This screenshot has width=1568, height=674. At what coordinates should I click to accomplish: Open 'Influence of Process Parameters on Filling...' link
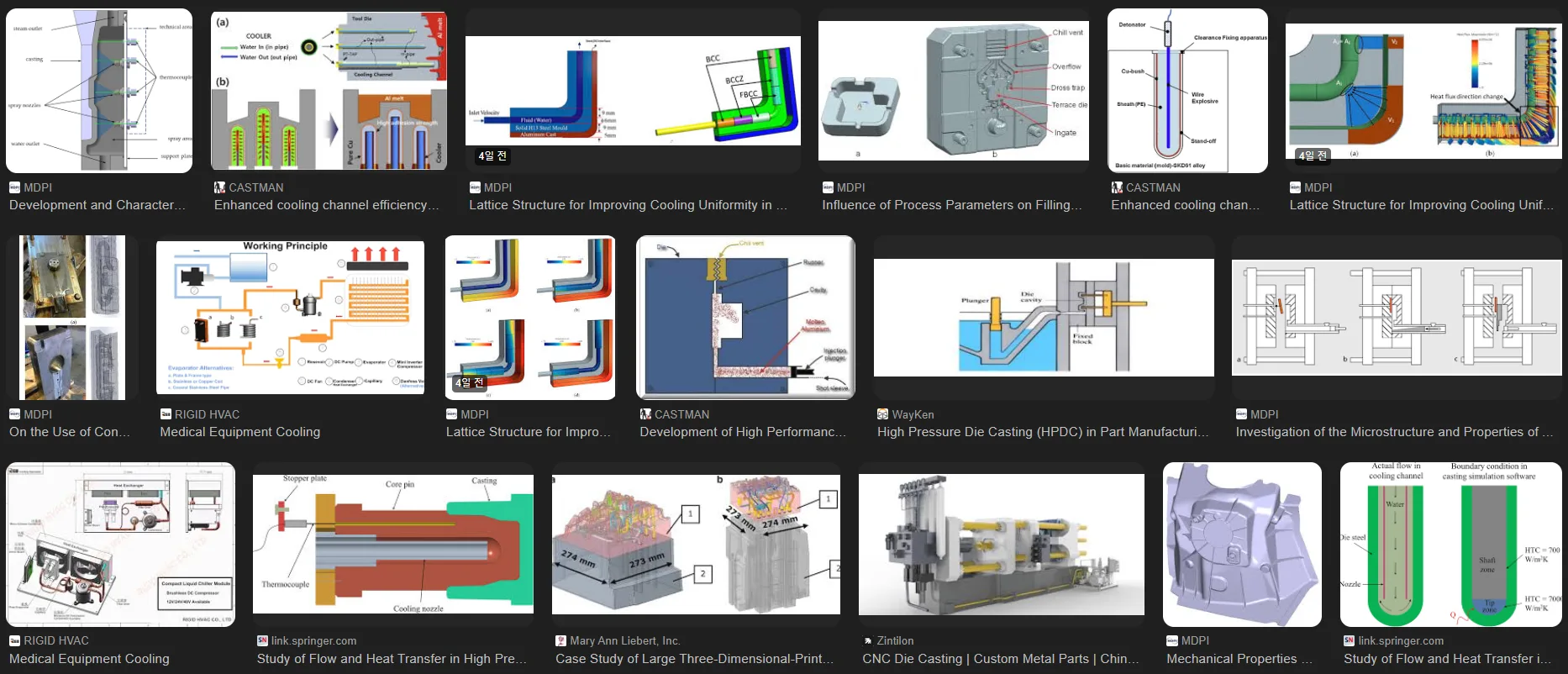951,205
